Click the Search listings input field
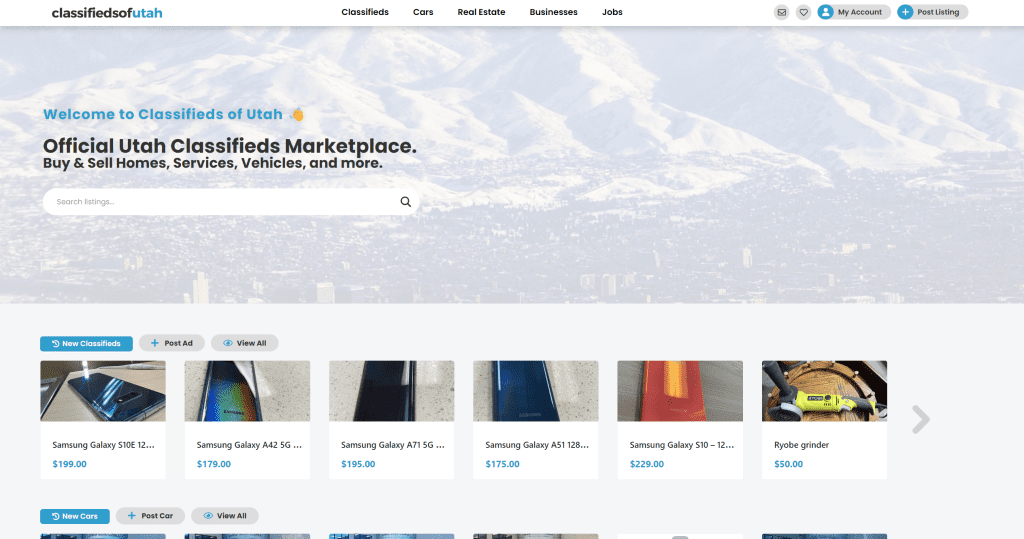Viewport: 1024px width, 539px height. (220, 202)
